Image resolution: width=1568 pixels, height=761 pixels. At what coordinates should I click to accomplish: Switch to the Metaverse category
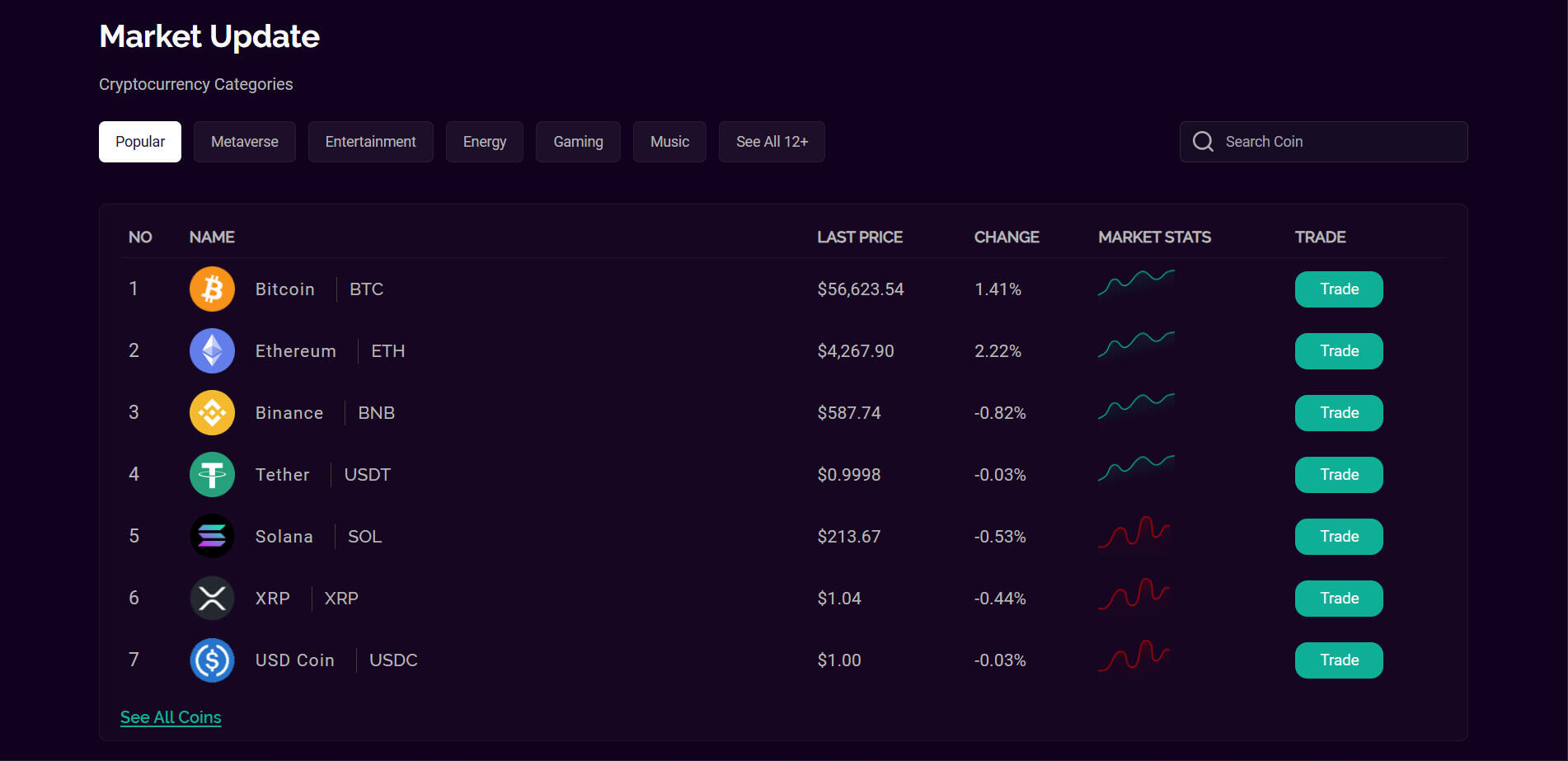point(245,142)
